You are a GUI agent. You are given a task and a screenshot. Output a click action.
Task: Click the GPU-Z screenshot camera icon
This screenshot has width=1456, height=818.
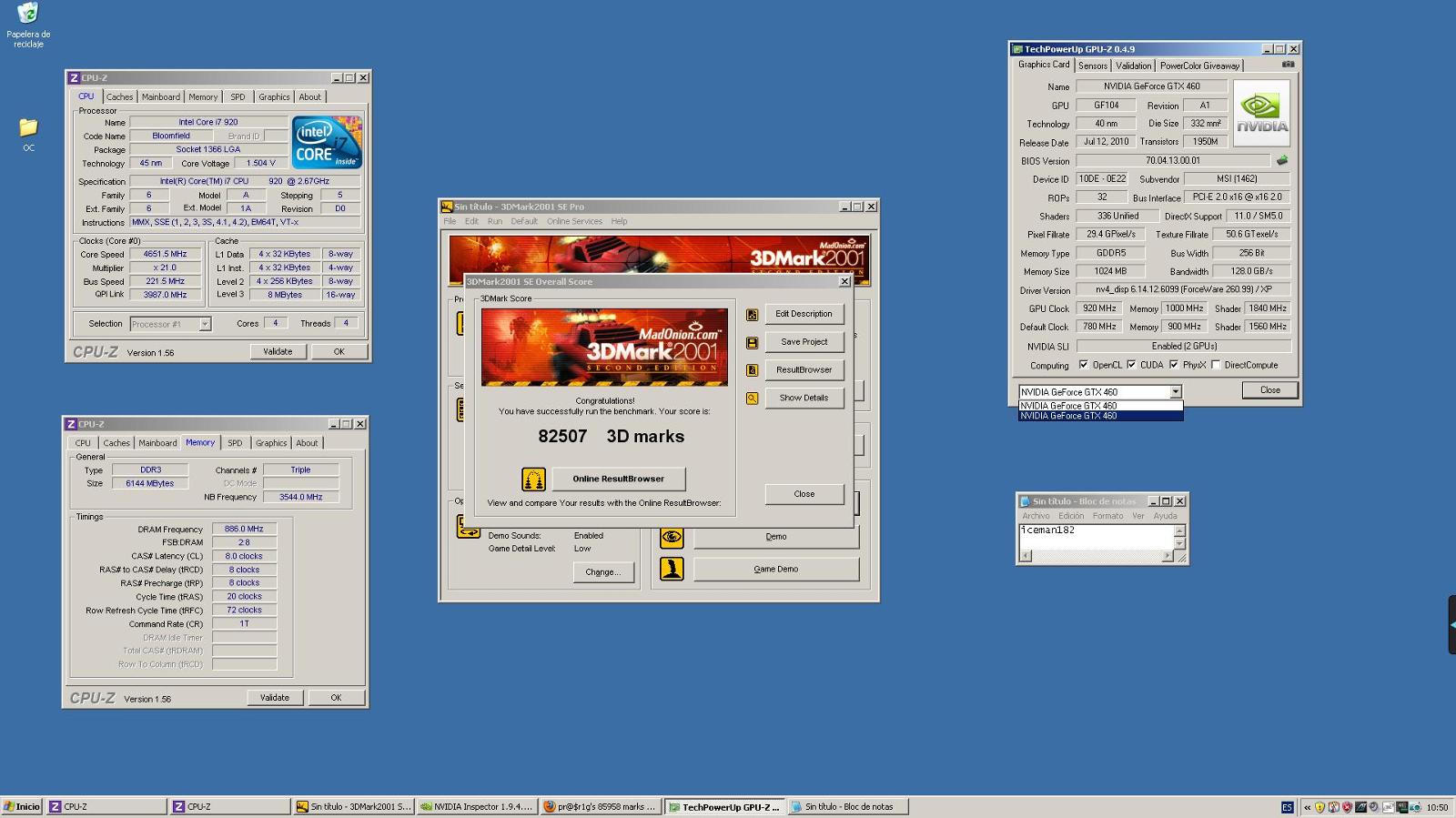[1288, 65]
